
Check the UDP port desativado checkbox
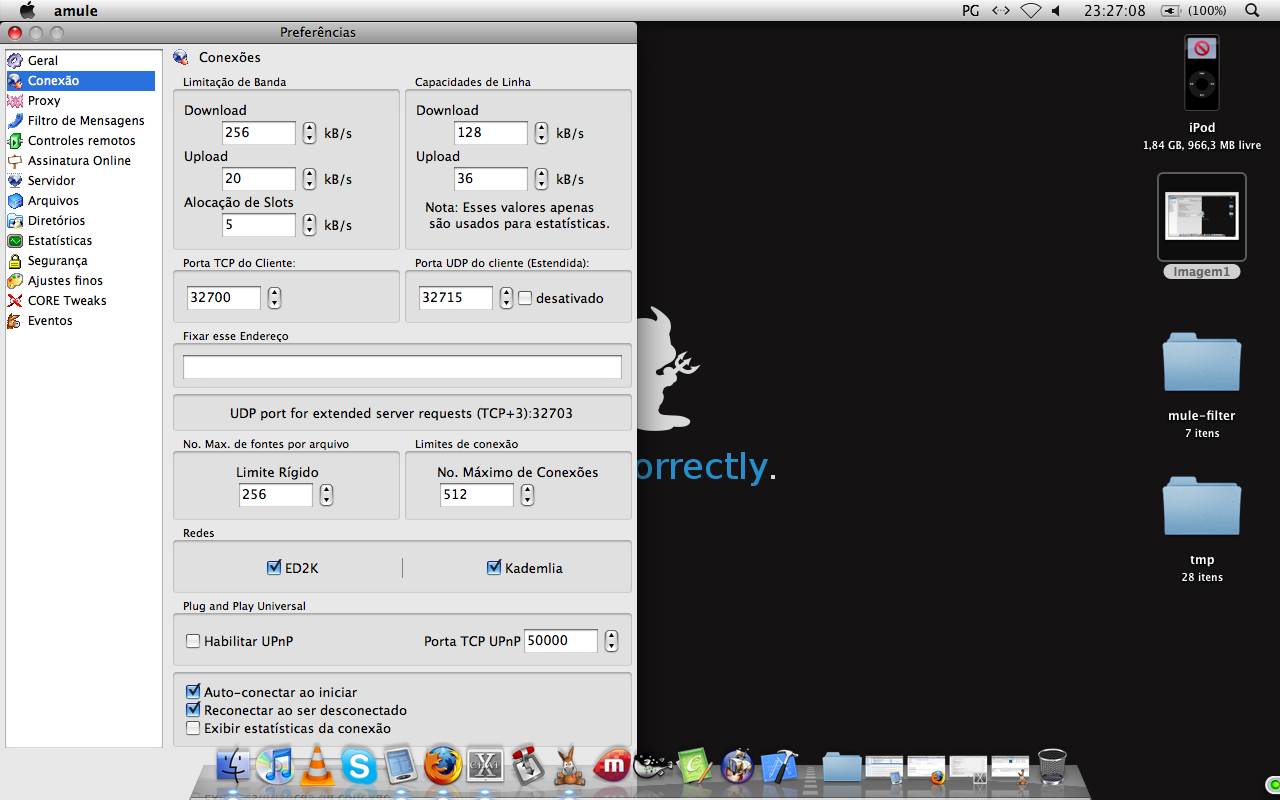click(x=524, y=298)
